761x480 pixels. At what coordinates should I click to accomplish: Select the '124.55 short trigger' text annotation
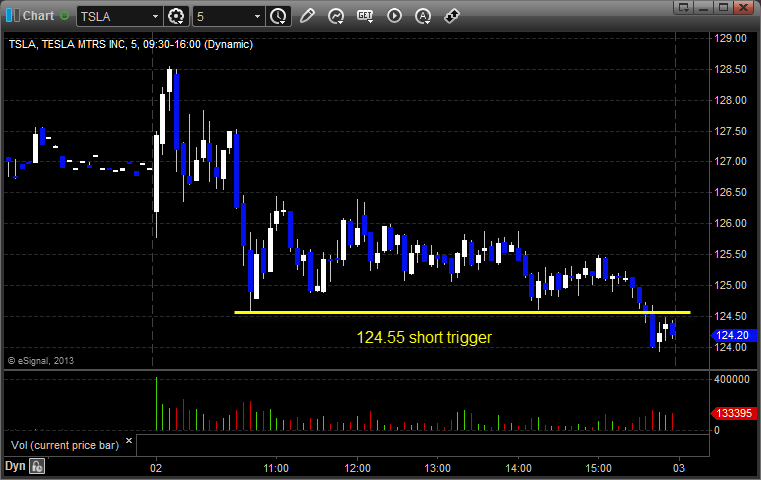424,337
